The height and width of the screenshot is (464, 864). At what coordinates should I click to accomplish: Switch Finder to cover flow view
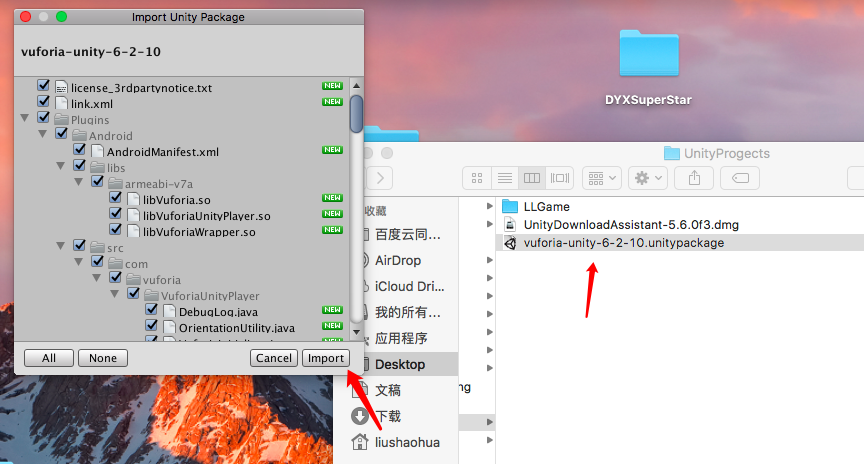point(560,178)
